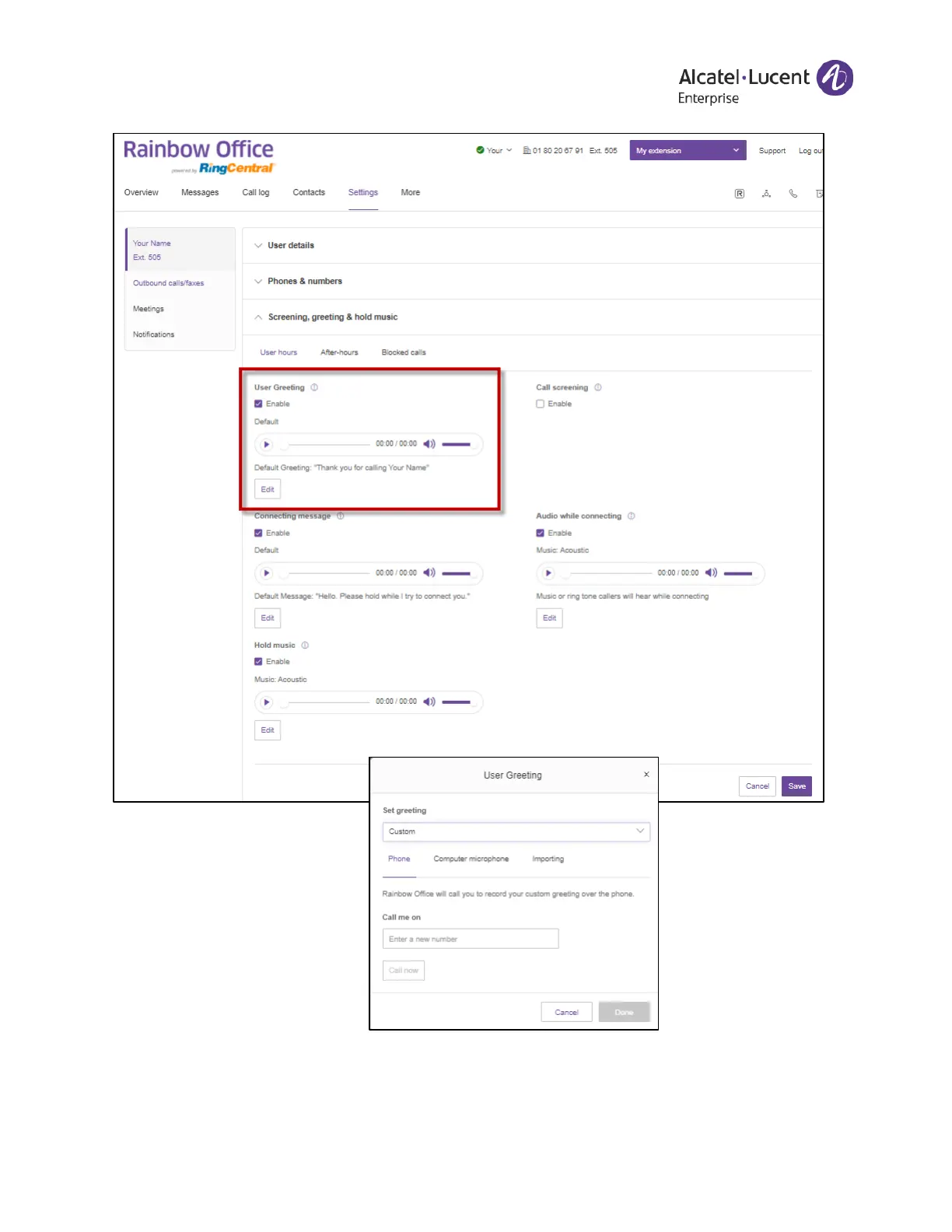The height and width of the screenshot is (1232, 952).
Task: Open the My extension dropdown
Action: pyautogui.click(x=688, y=150)
